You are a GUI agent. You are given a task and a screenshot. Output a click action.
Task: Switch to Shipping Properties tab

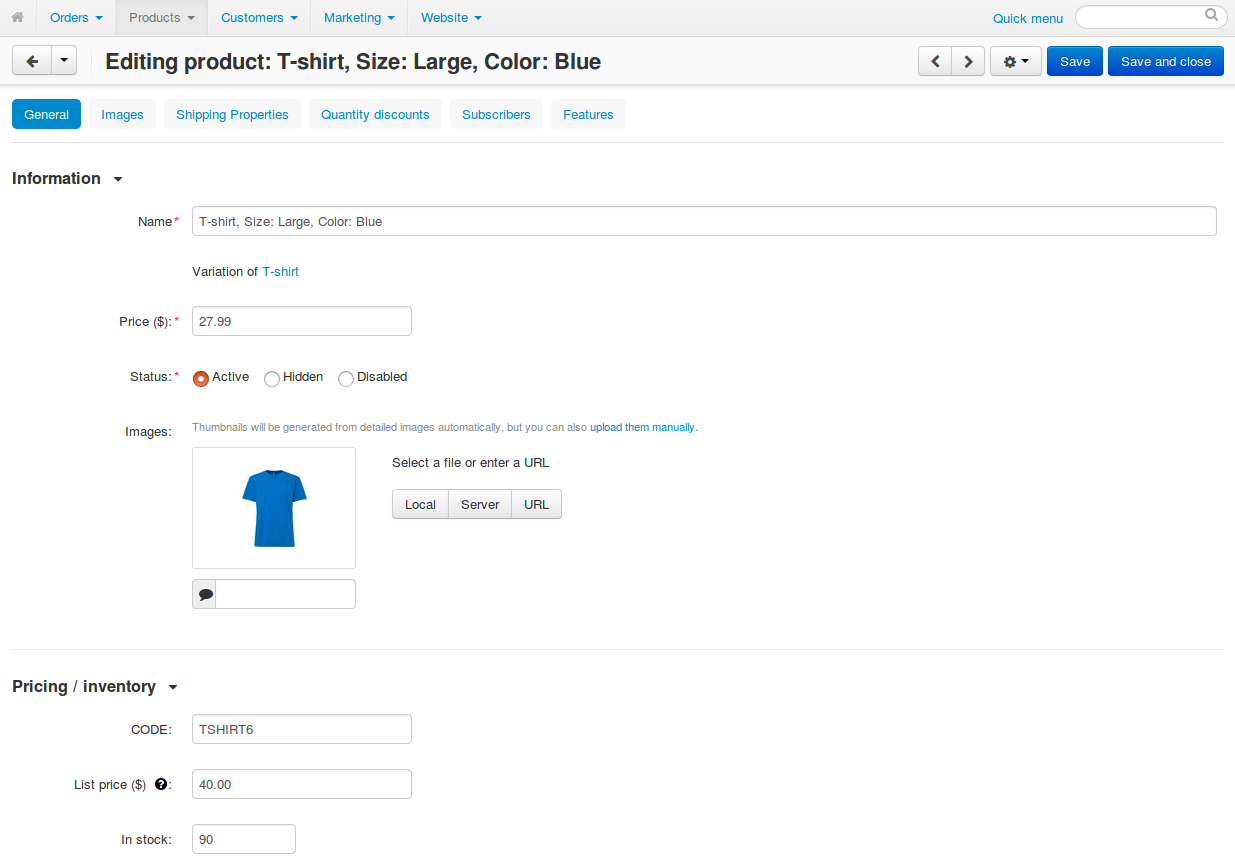pyautogui.click(x=232, y=114)
